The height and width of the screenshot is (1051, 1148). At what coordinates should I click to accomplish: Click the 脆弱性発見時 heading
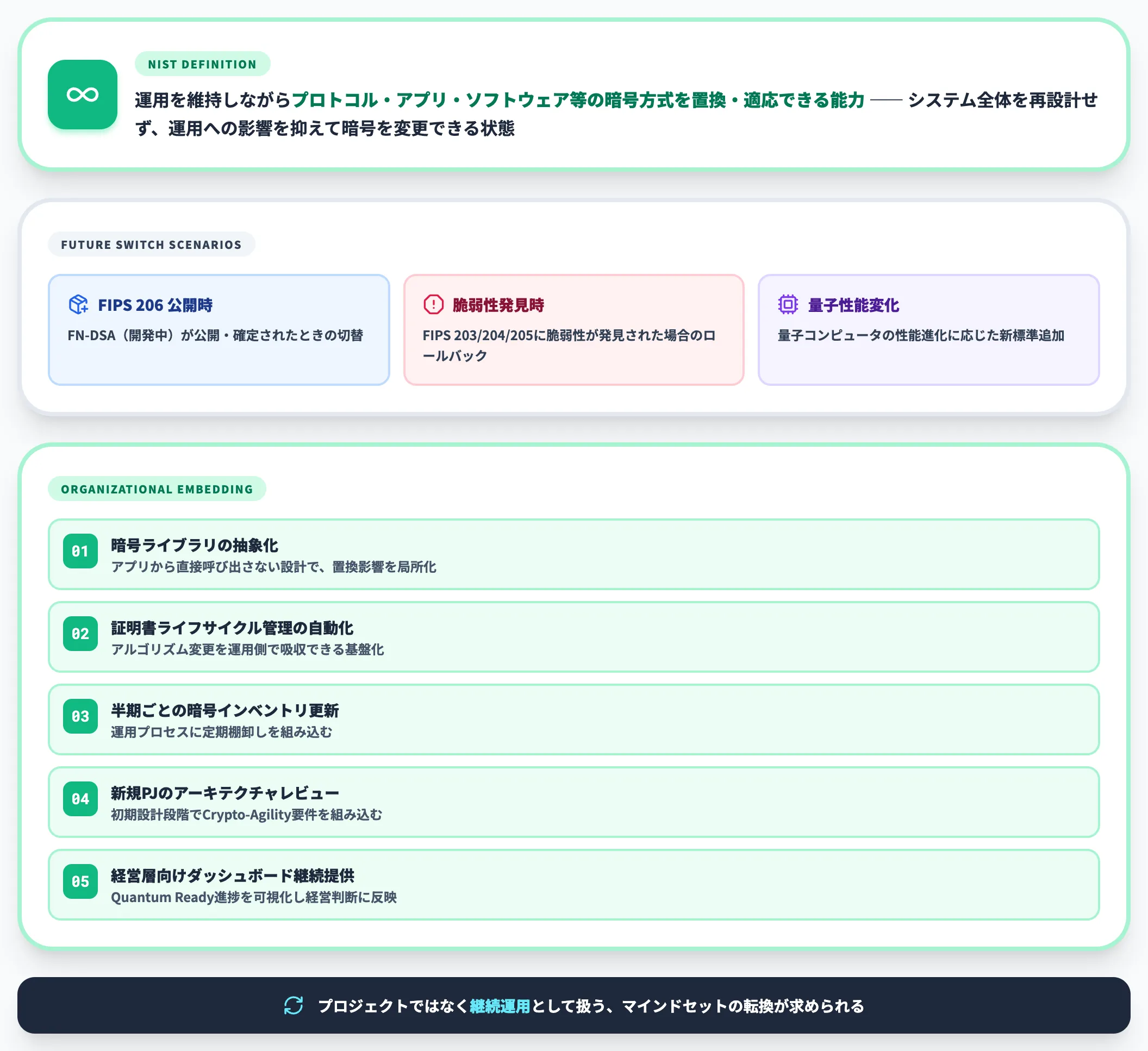point(498,305)
